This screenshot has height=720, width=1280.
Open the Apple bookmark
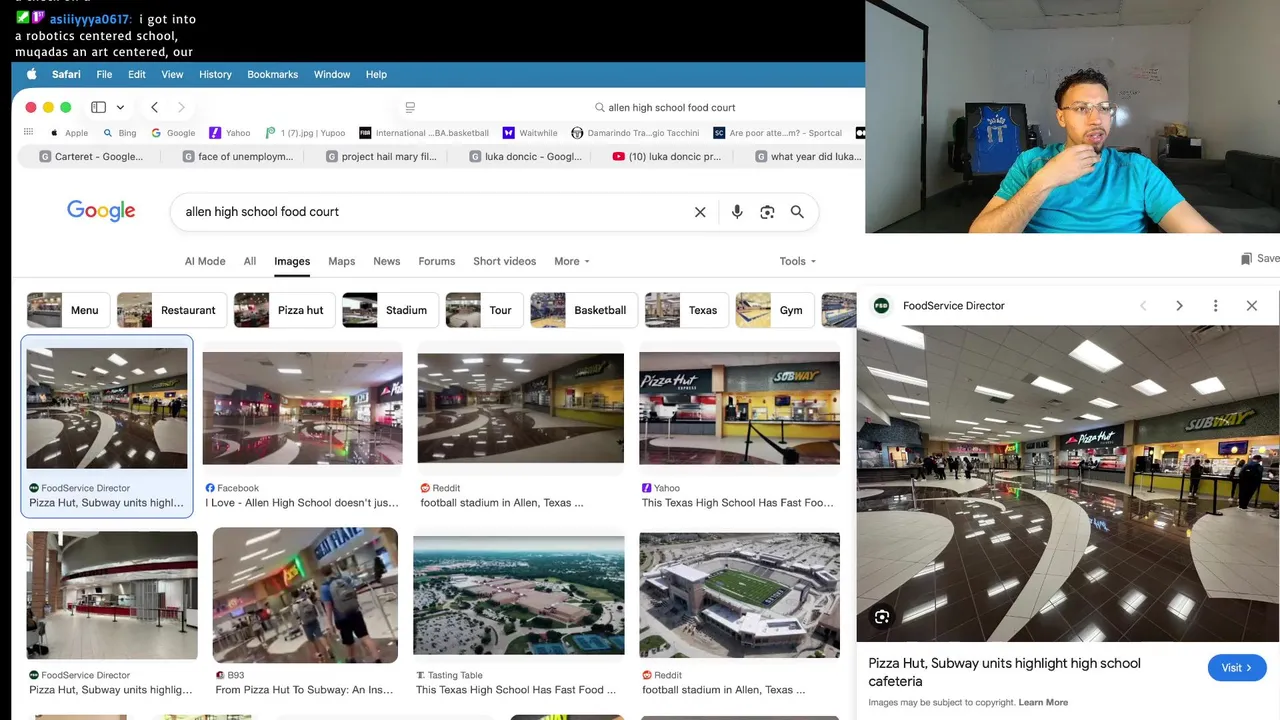pos(69,133)
